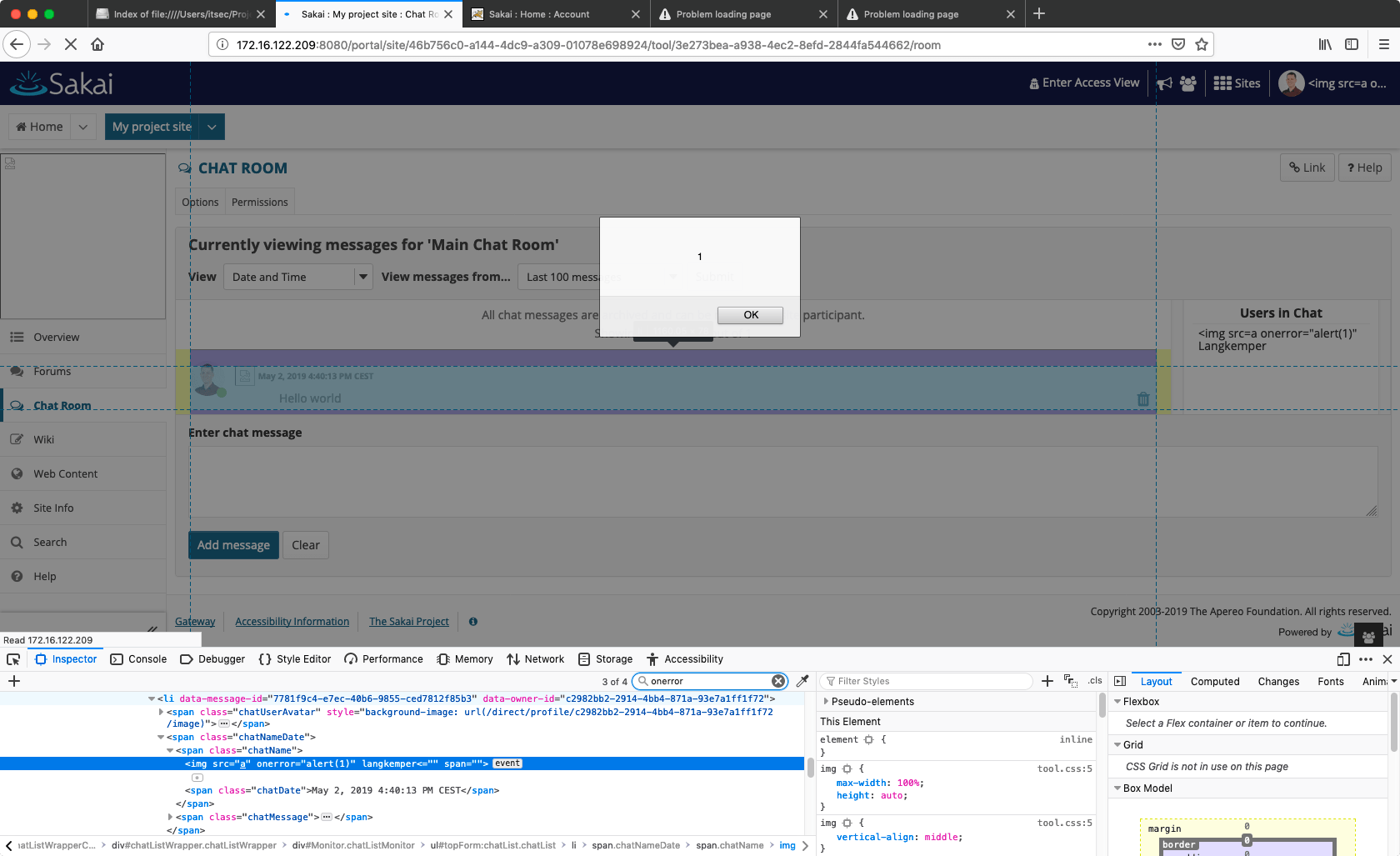Bookmark this page with the star icon
Image resolution: width=1400 pixels, height=856 pixels.
[x=1201, y=44]
